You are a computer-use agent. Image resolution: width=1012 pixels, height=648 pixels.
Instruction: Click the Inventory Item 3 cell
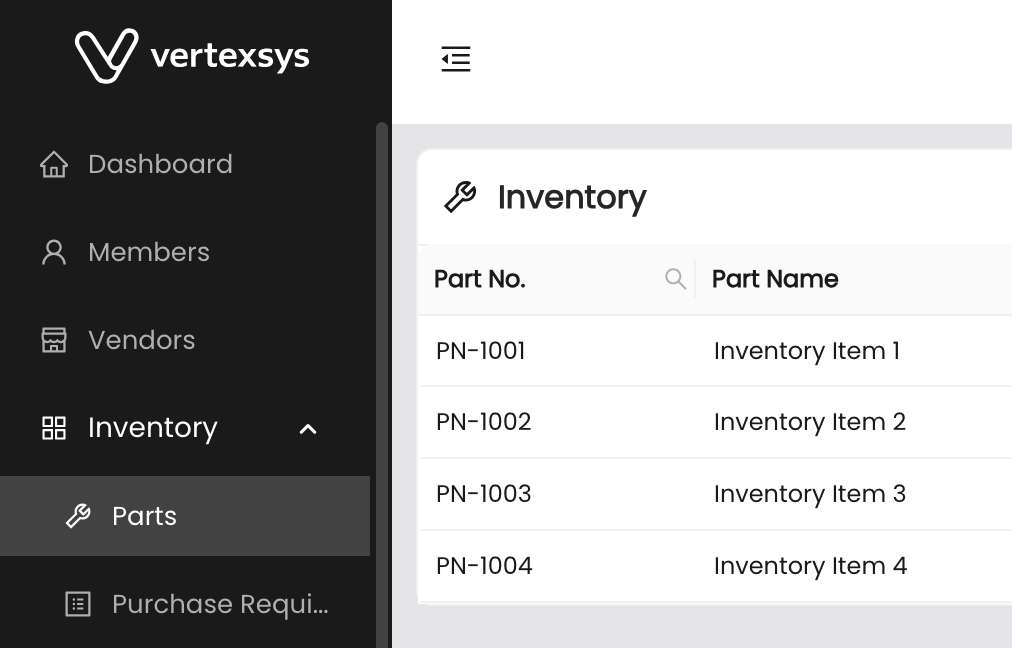[809, 493]
